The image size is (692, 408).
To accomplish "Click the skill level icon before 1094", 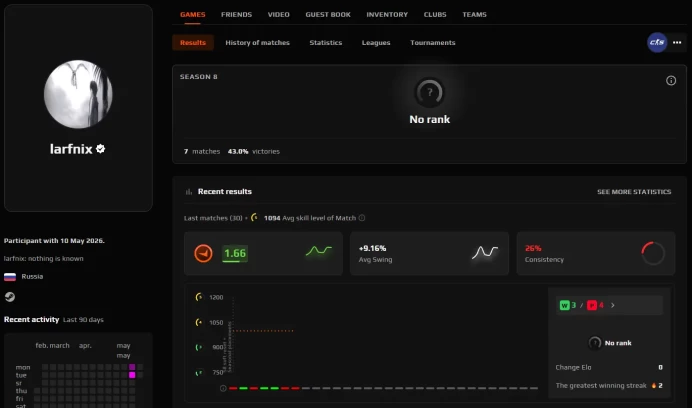I will coord(254,217).
